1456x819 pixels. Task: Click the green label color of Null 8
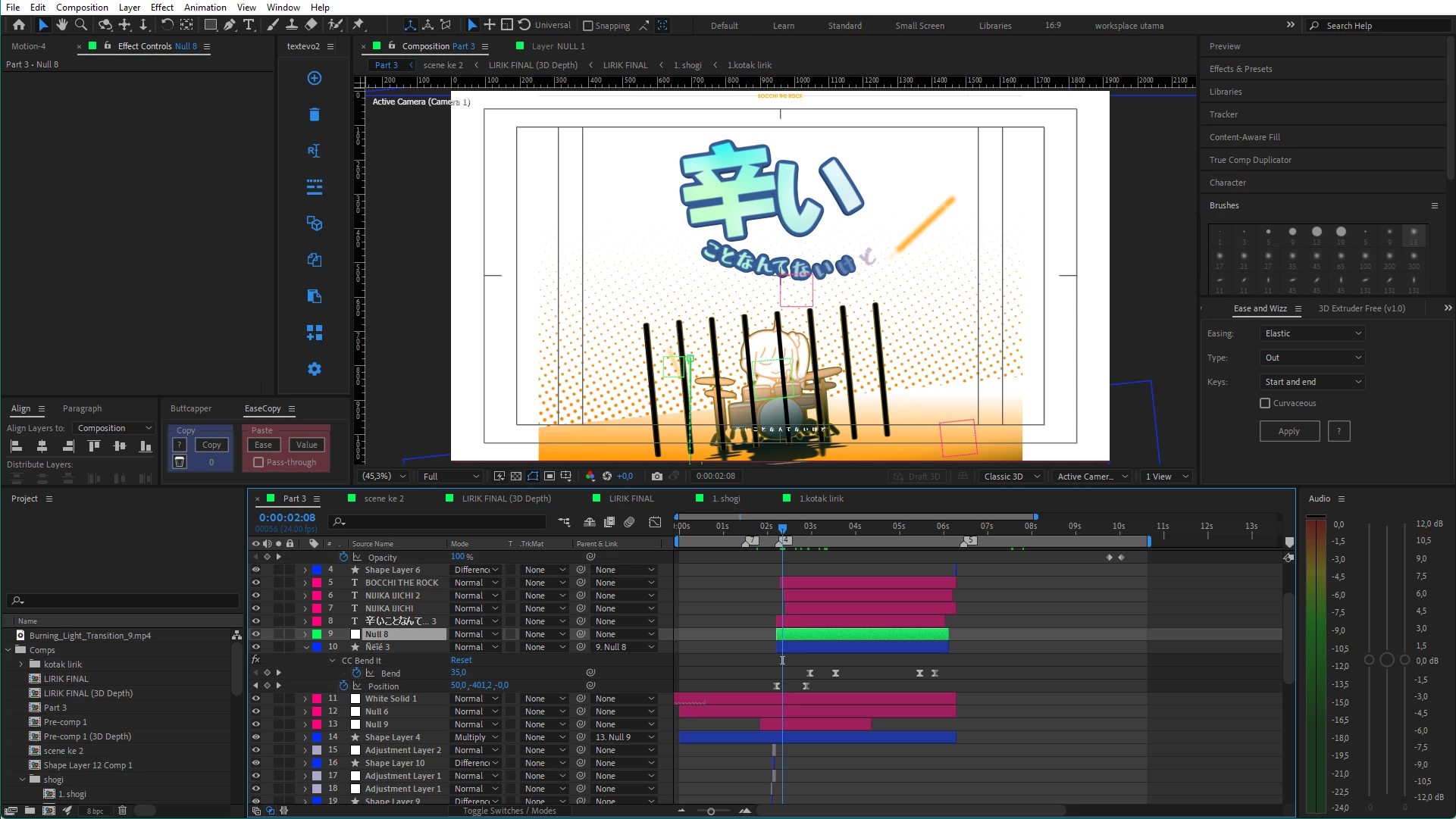317,634
